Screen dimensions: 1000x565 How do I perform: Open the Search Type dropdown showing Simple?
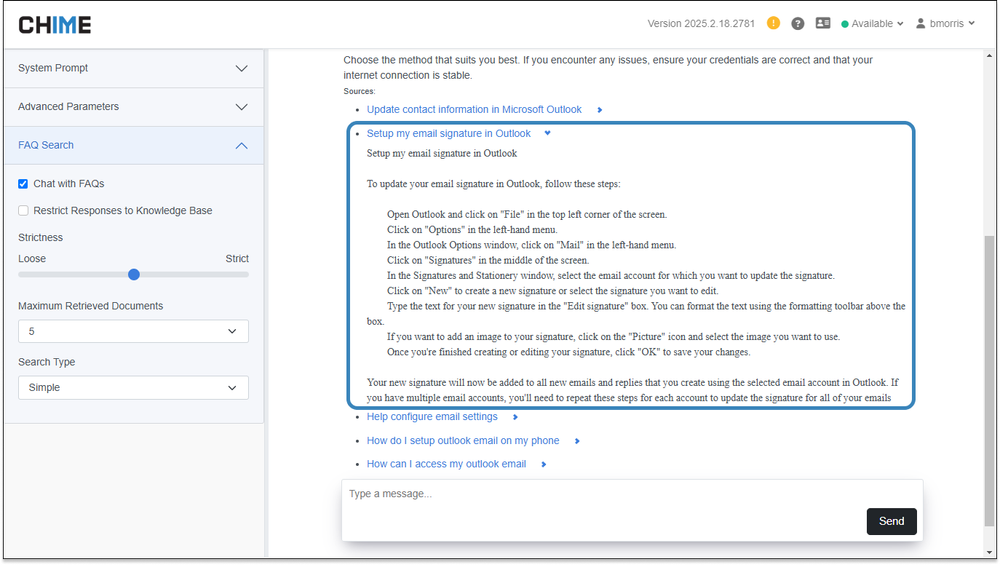pos(133,388)
